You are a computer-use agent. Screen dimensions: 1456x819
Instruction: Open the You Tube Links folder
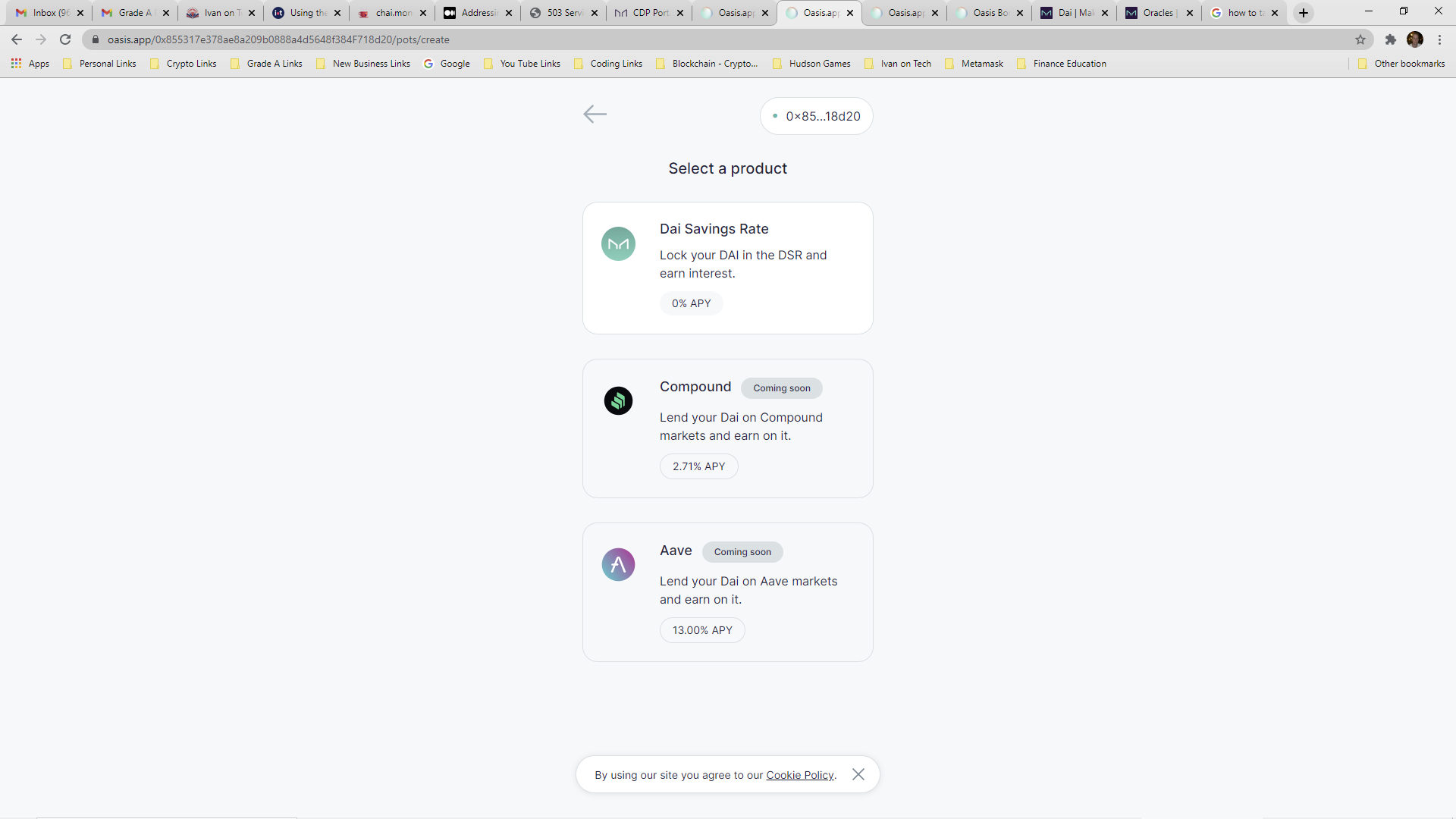tap(522, 64)
